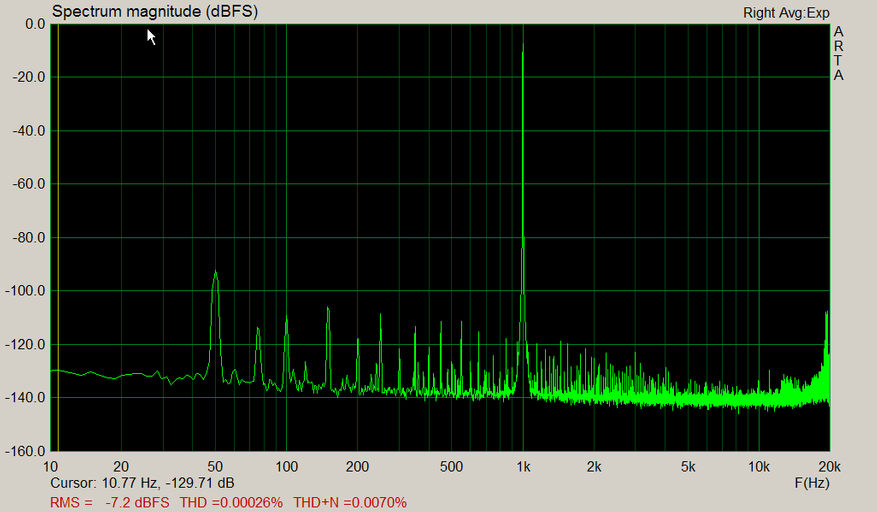Click the 'THD+N =0.0070%' value
The width and height of the screenshot is (877, 512).
[350, 502]
